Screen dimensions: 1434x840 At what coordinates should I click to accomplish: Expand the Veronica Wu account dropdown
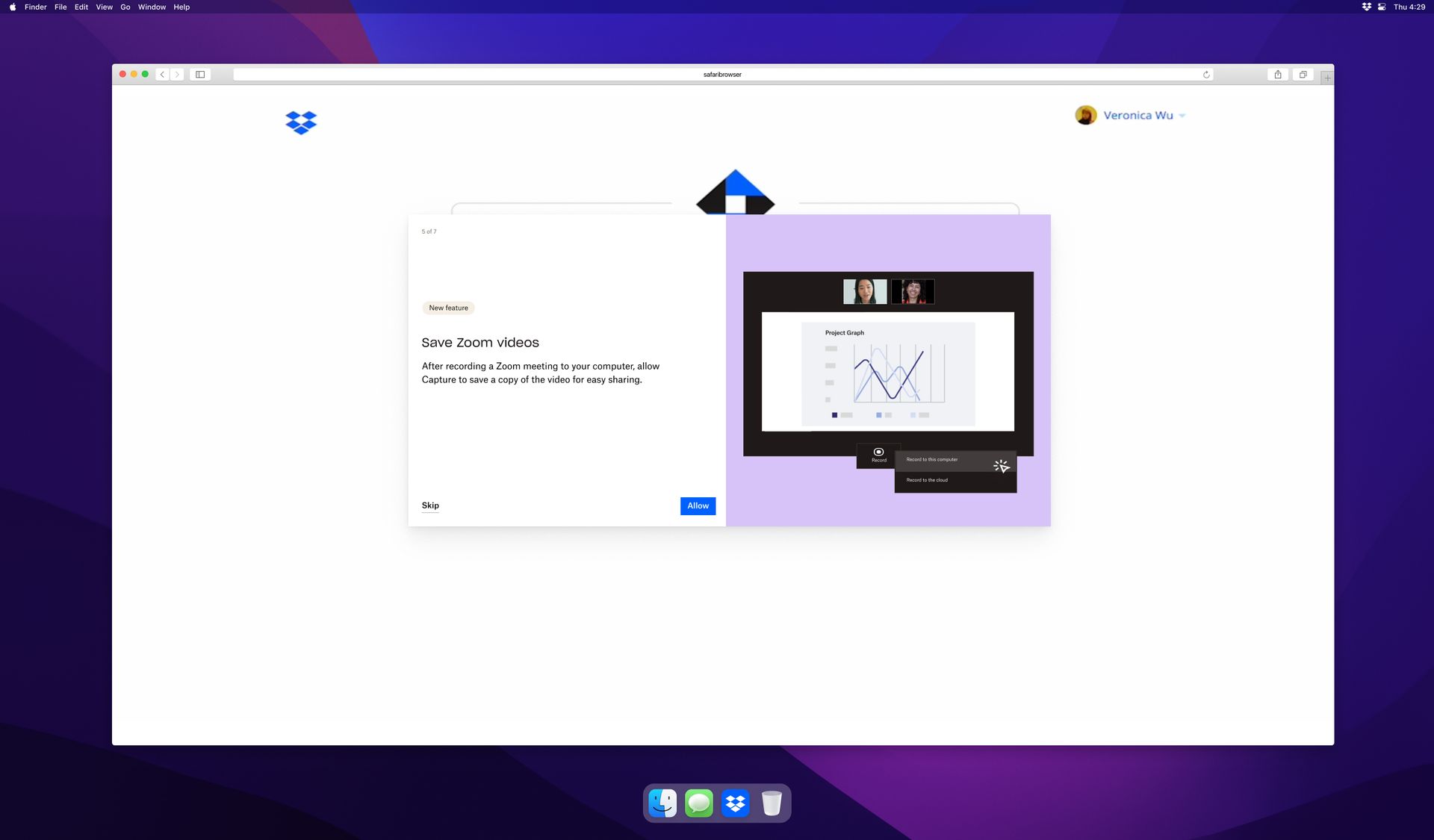[x=1181, y=115]
